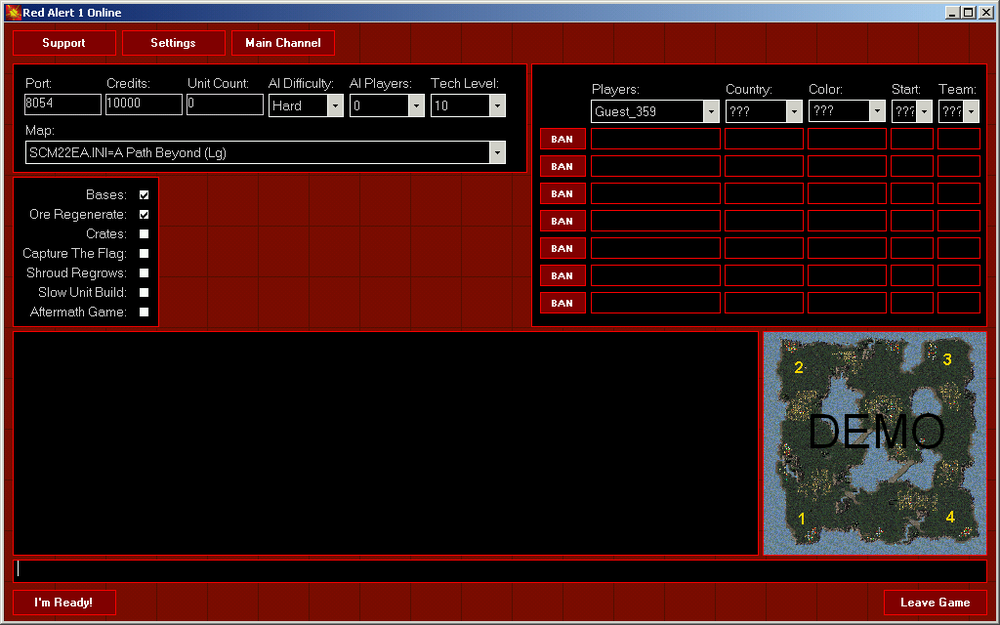This screenshot has height=625, width=1000.
Task: Focus the Port input field
Action: tap(62, 105)
